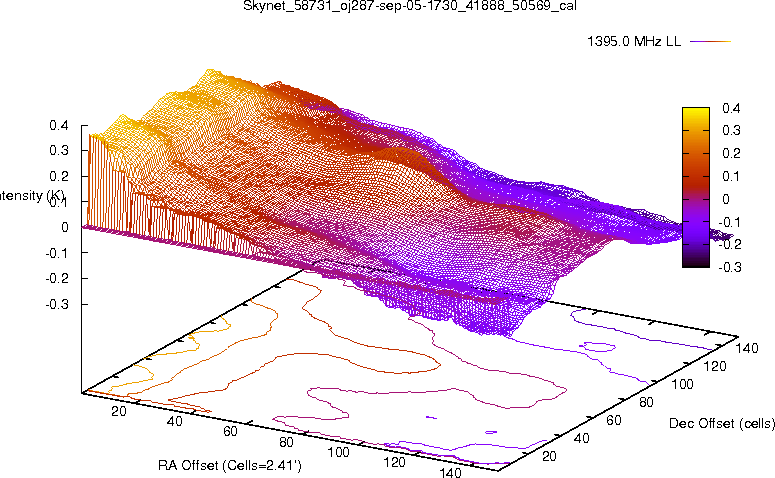
Task: Click the legend line sample beside 1395.0 MHz LL
Action: tap(710, 42)
